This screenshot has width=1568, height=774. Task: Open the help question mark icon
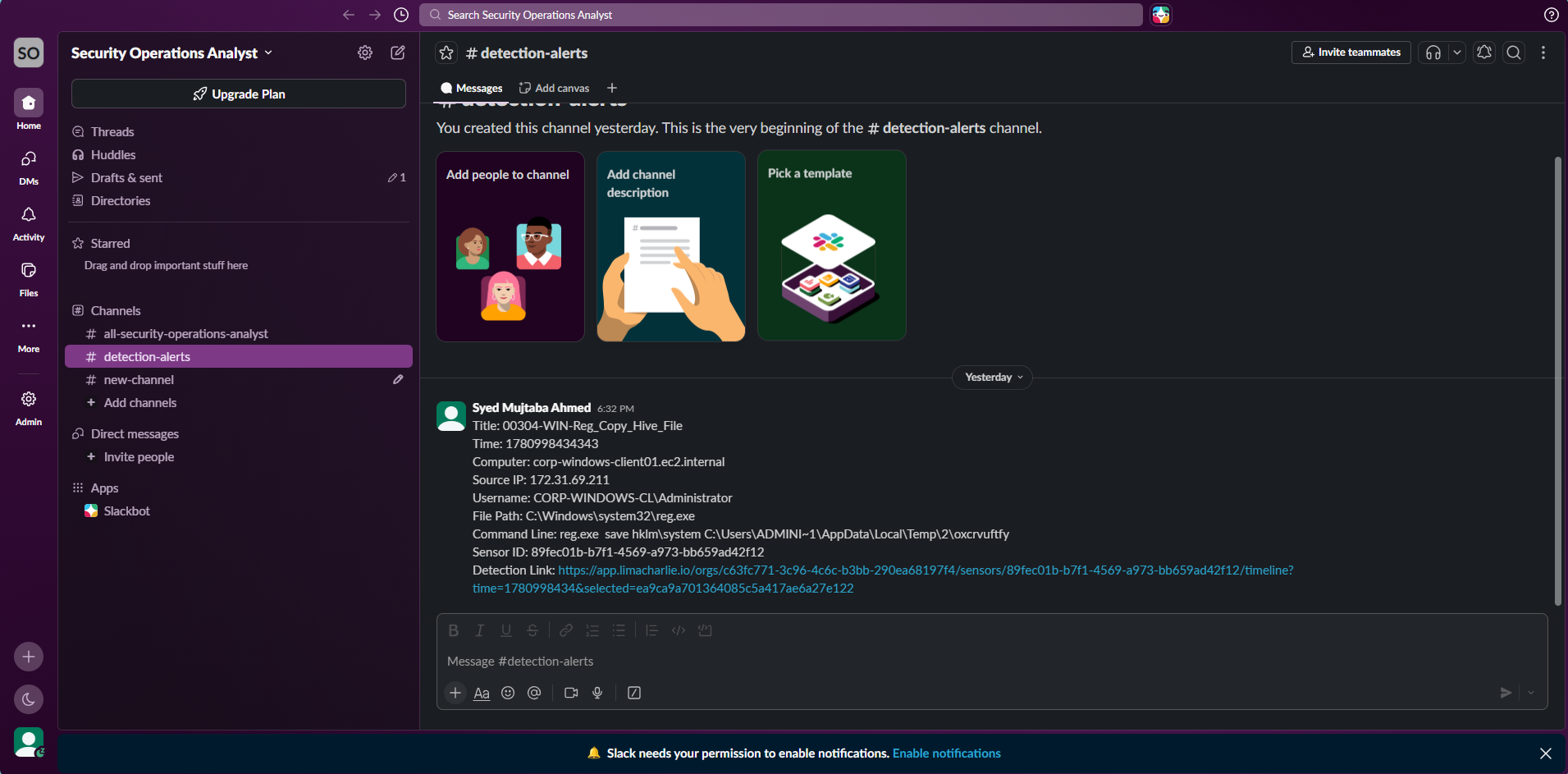coord(1551,15)
